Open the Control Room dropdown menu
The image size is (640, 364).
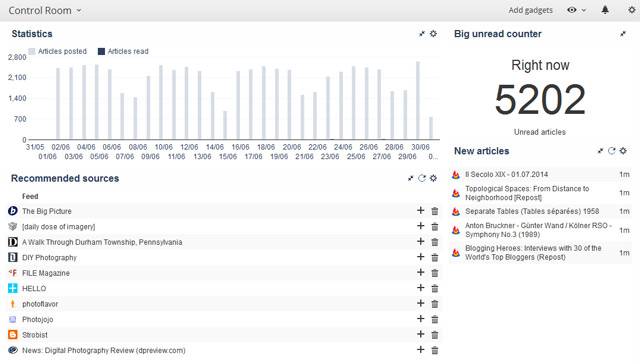coord(44,11)
